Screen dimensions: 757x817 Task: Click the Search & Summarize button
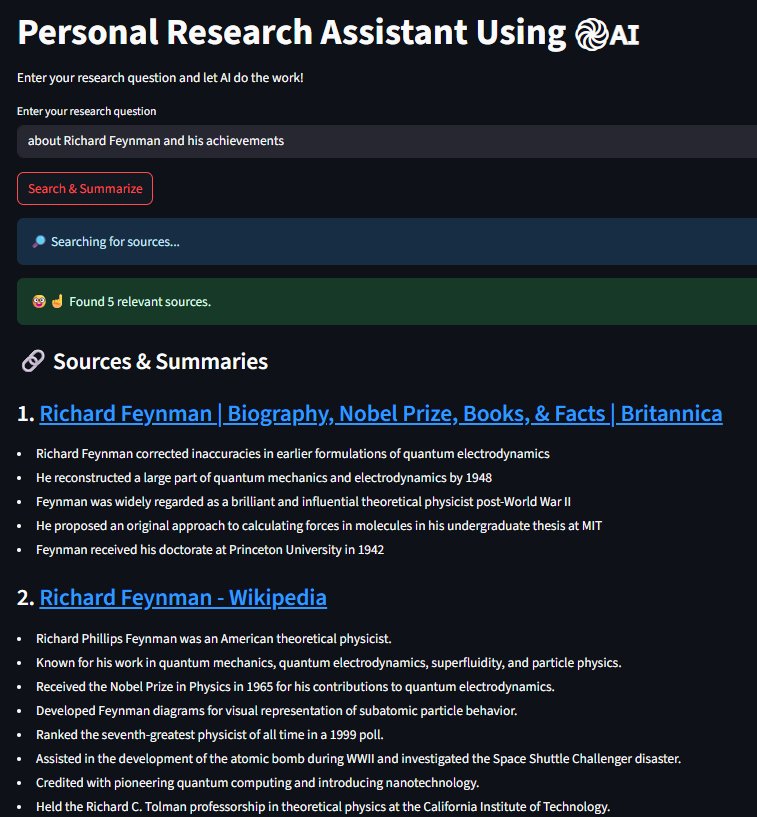tap(85, 189)
